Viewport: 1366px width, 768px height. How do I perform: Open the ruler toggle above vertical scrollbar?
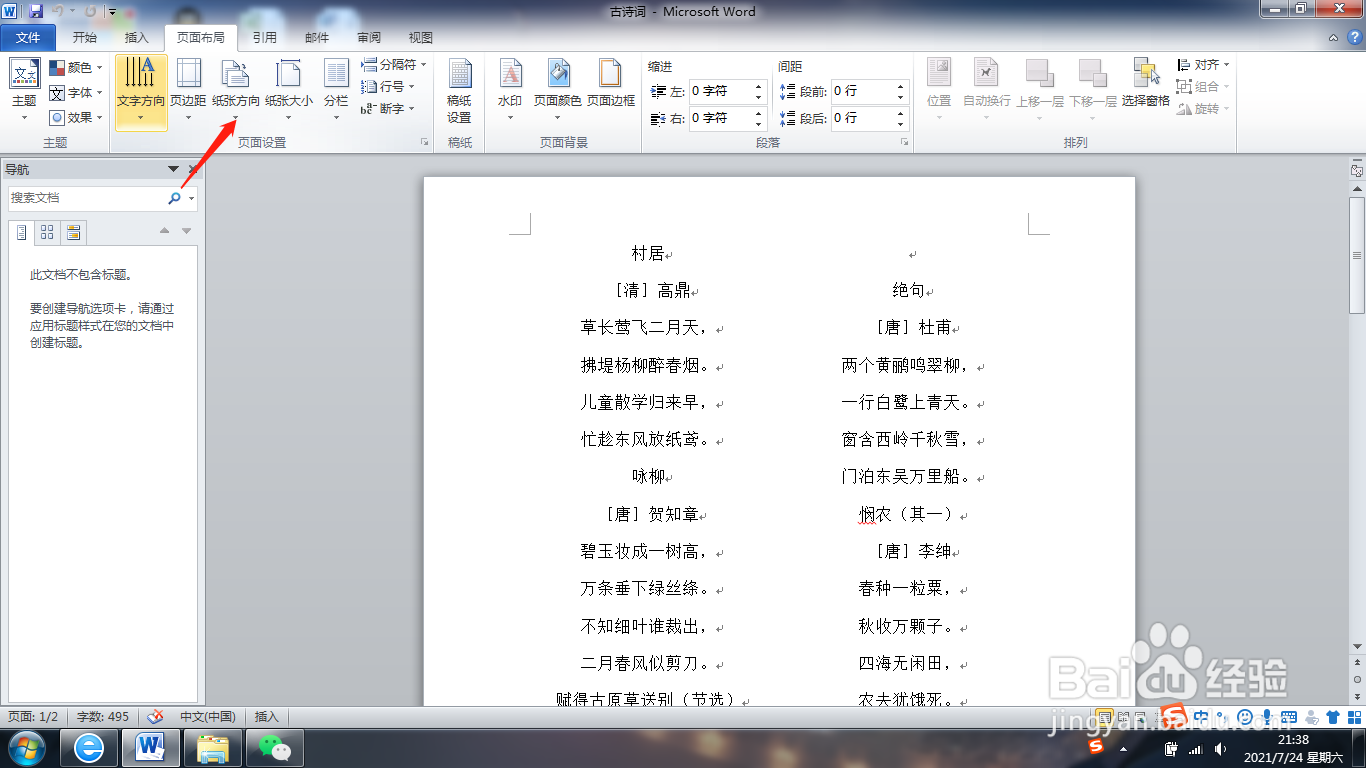point(1356,171)
